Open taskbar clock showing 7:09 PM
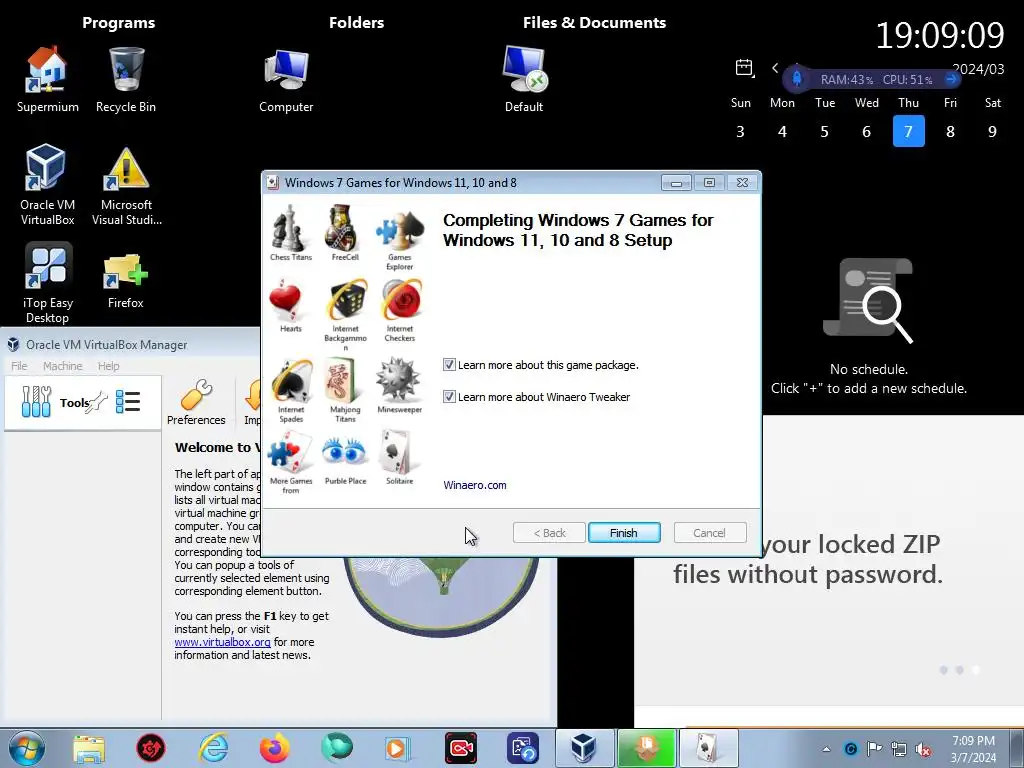 point(973,749)
